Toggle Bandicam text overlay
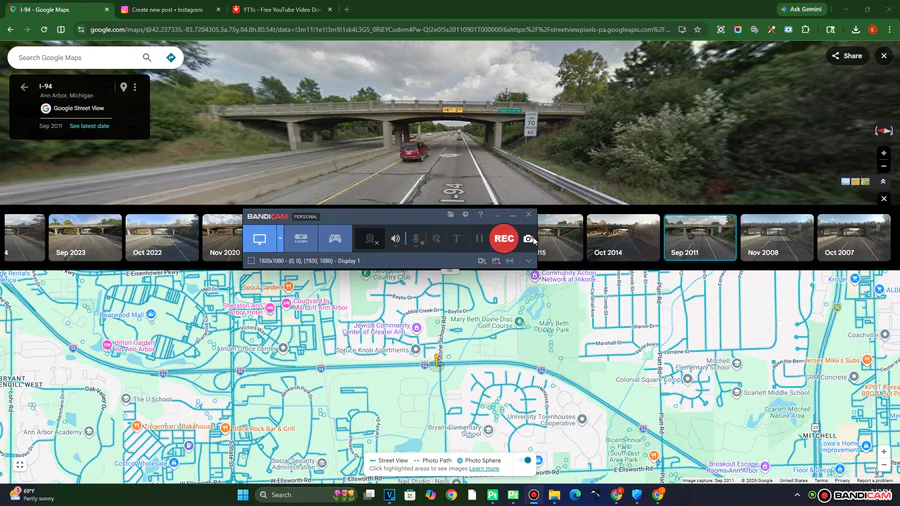Image resolution: width=900 pixels, height=506 pixels. pyautogui.click(x=456, y=239)
